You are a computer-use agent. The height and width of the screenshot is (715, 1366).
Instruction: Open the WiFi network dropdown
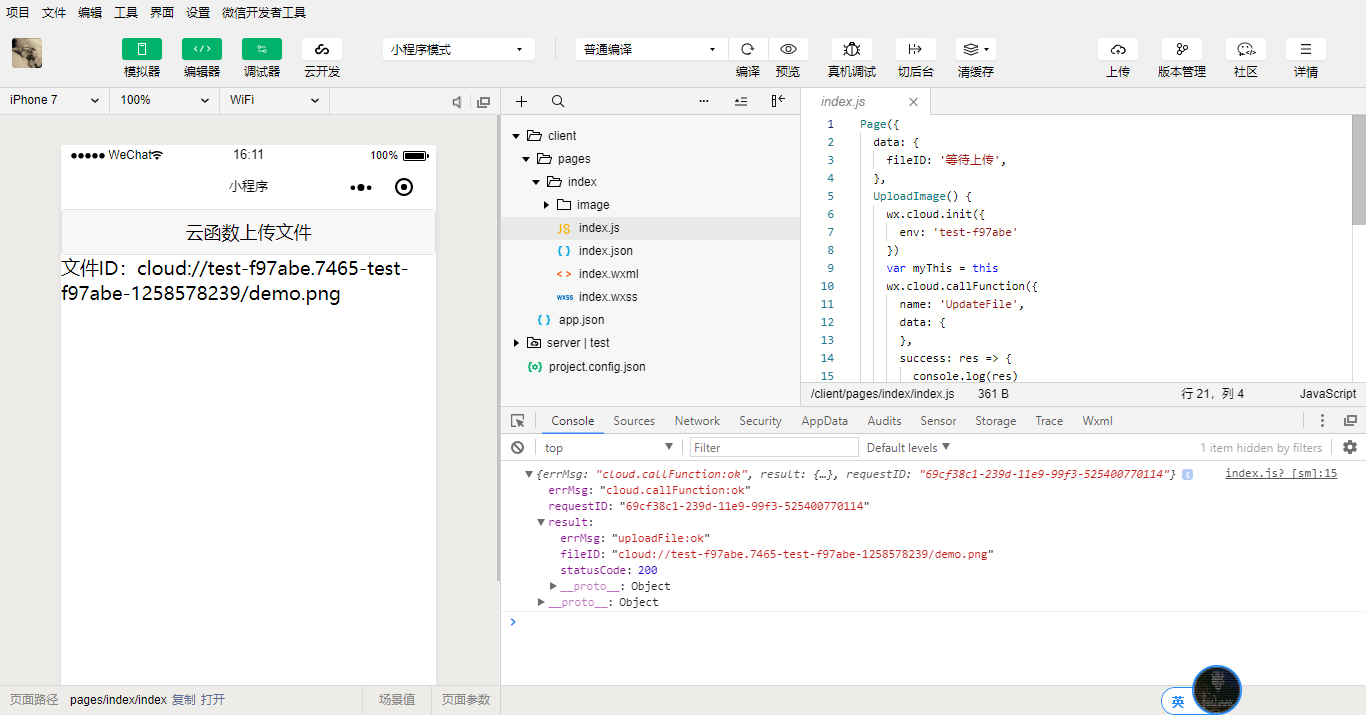(273, 100)
